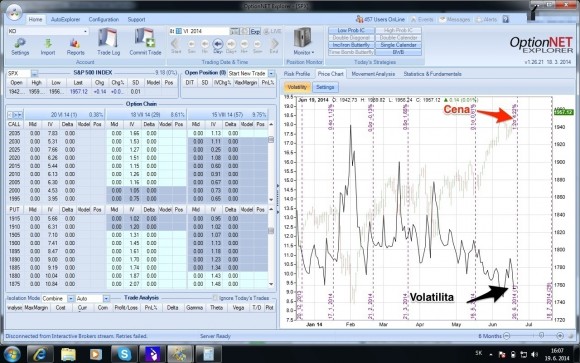Open the calendar picker next to date
Viewport: 580px width, 363px height.
pos(235,31)
